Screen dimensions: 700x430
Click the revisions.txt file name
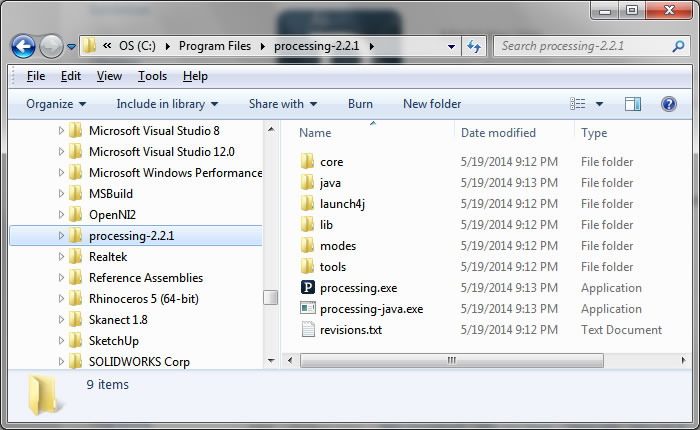tap(351, 330)
